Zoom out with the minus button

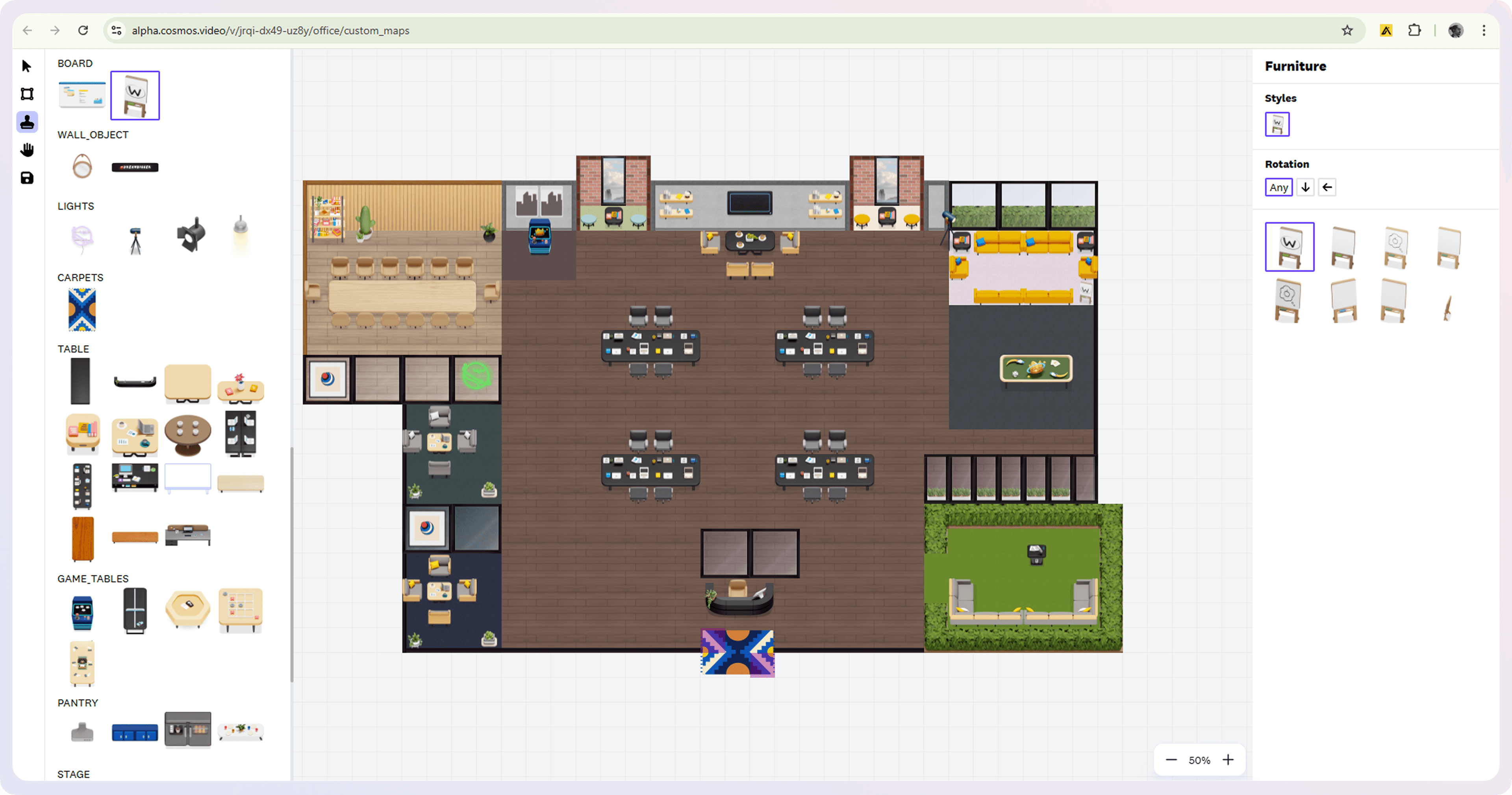pyautogui.click(x=1171, y=760)
